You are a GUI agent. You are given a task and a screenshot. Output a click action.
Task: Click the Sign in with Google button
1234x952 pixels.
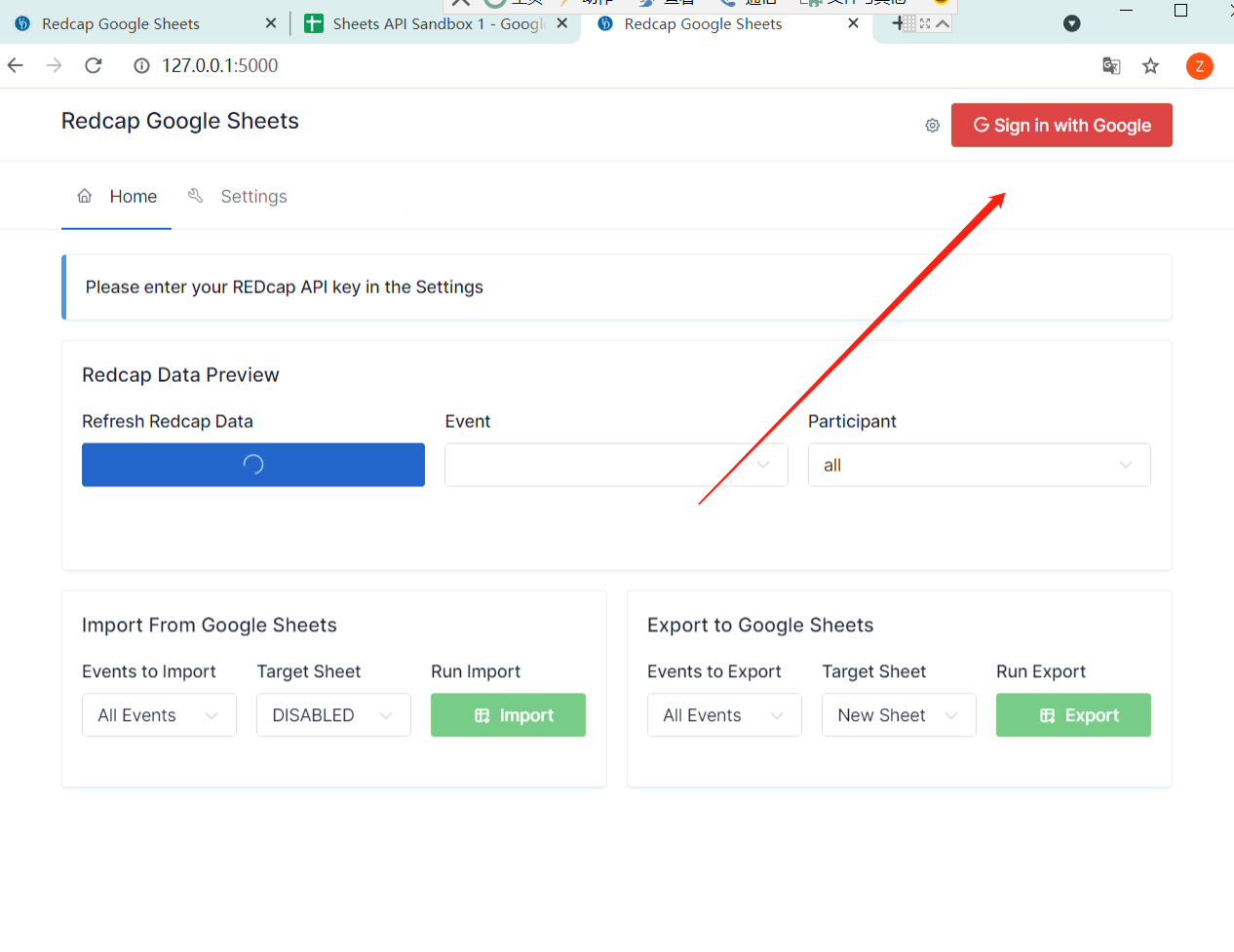pos(1061,125)
